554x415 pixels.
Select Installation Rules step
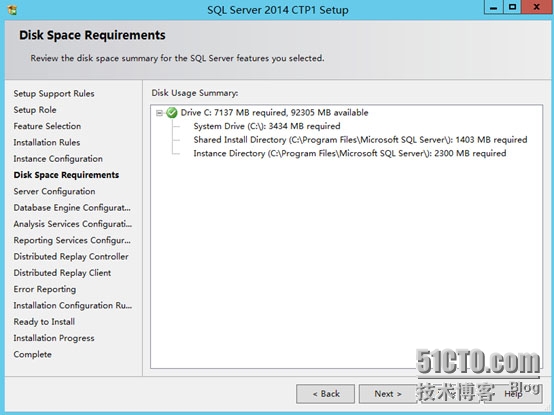pos(47,142)
